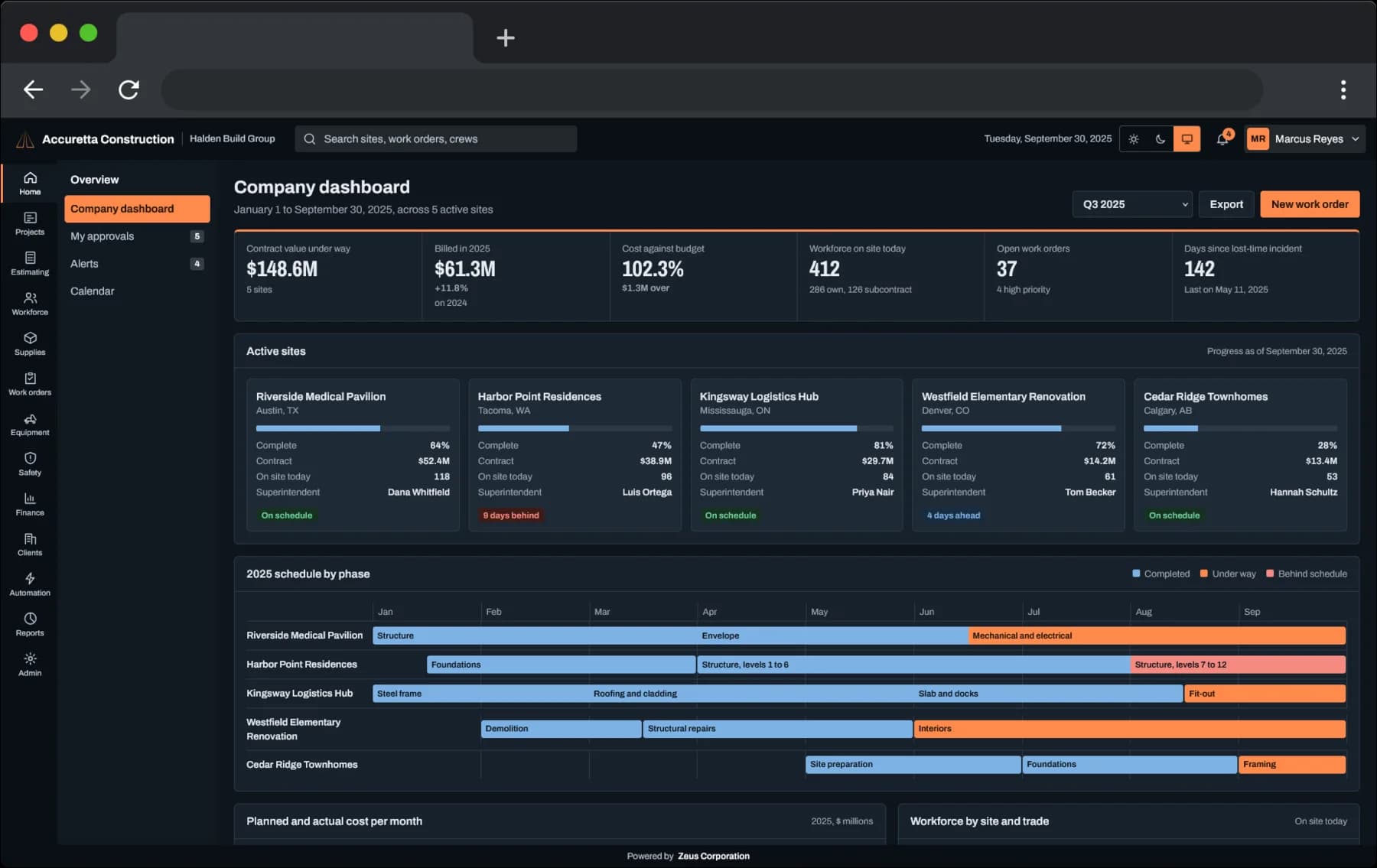1377x868 pixels.
Task: Open Home in the left rail
Action: [x=30, y=184]
